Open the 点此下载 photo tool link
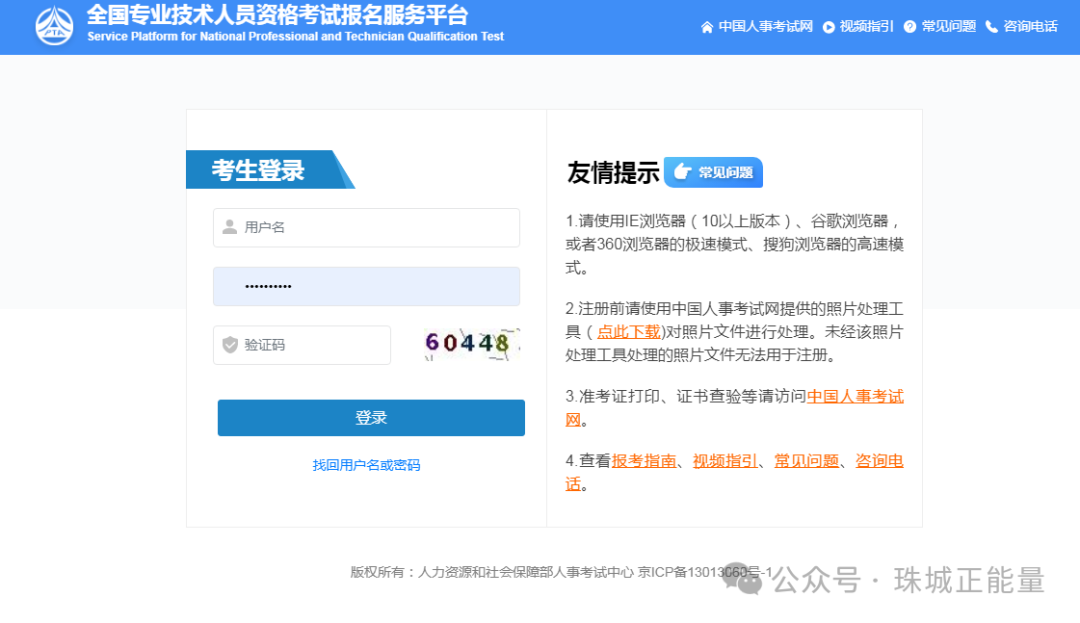This screenshot has width=1080, height=623. click(x=628, y=332)
